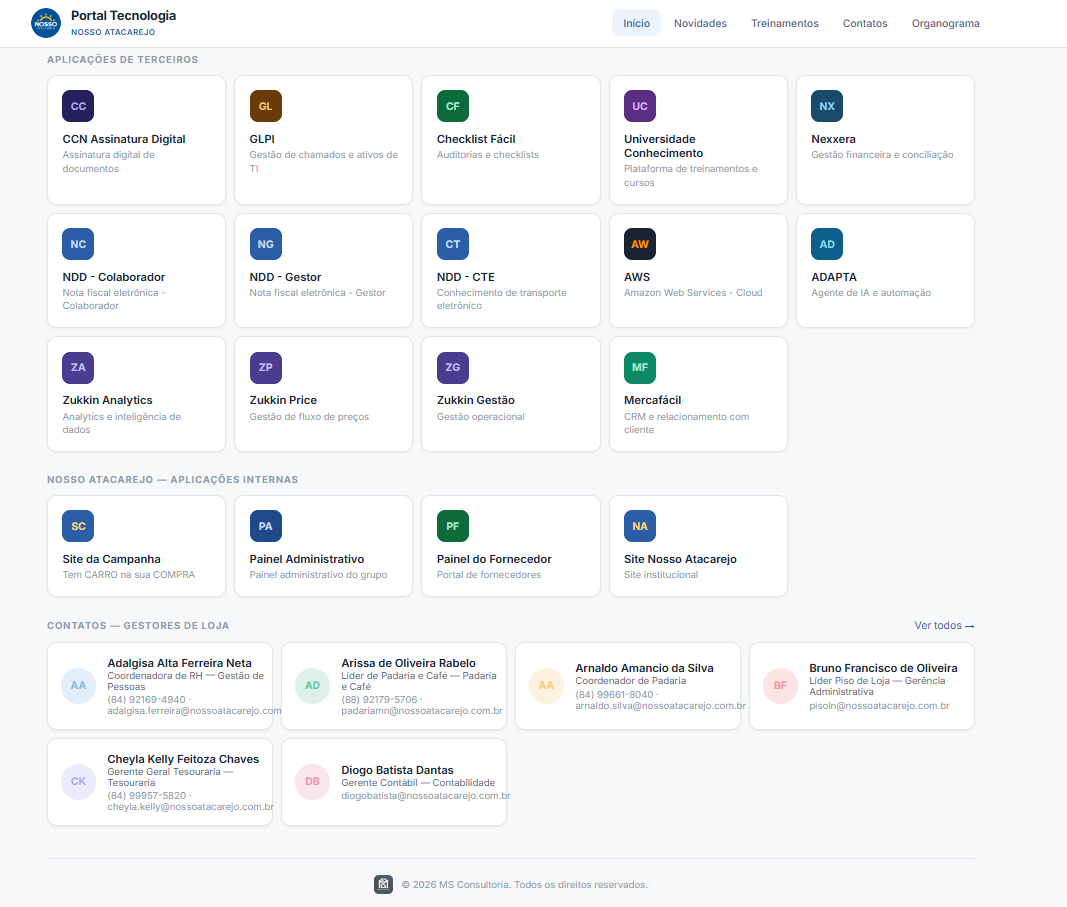This screenshot has width=1067, height=907.
Task: Click the Bruno Francisco de Oliveira name
Action: [x=883, y=667]
